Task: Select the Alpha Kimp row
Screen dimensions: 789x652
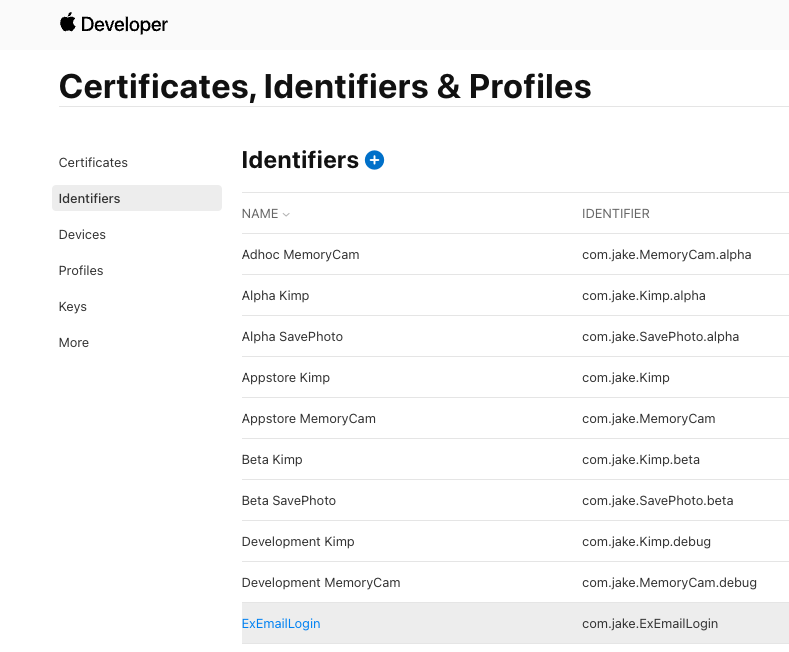Action: tap(275, 295)
